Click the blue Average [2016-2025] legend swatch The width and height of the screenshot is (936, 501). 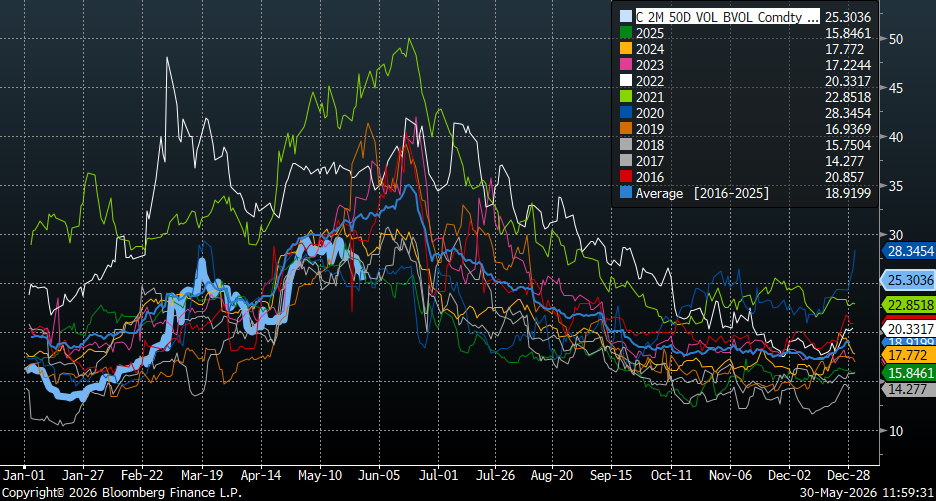[x=625, y=193]
